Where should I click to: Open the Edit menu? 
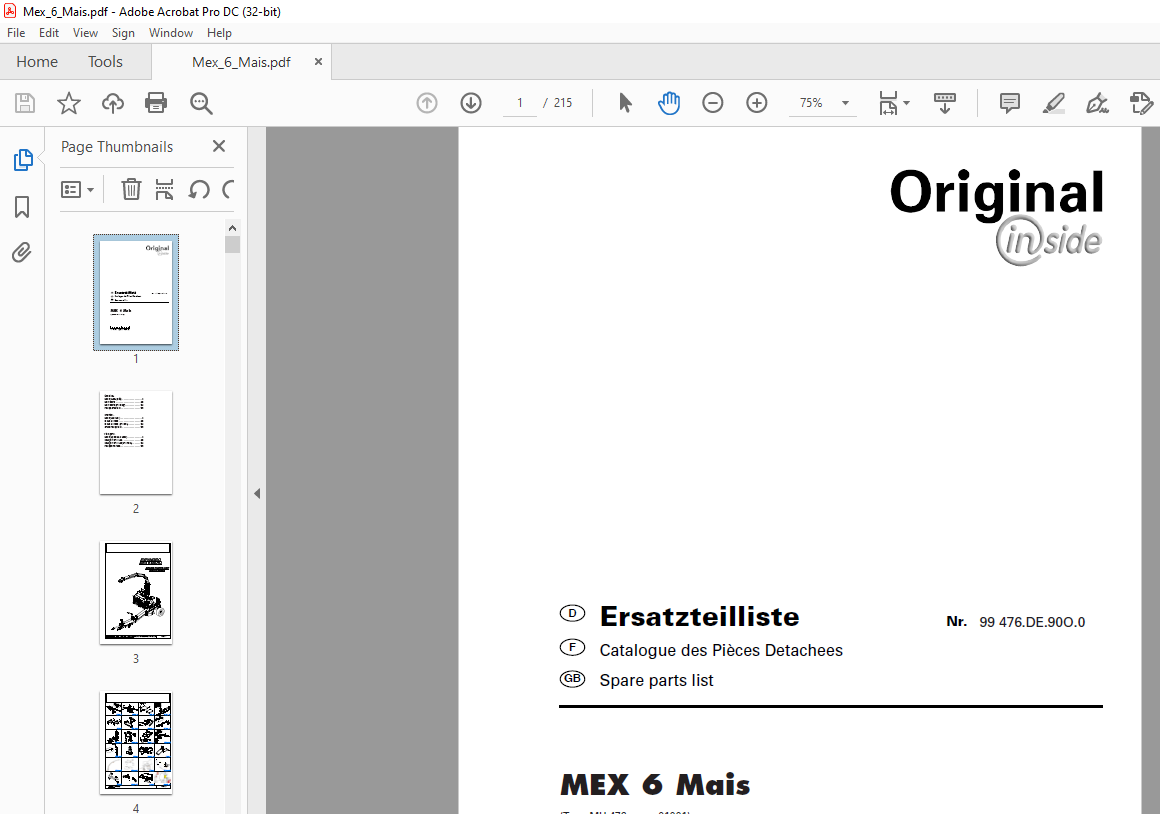pos(49,33)
